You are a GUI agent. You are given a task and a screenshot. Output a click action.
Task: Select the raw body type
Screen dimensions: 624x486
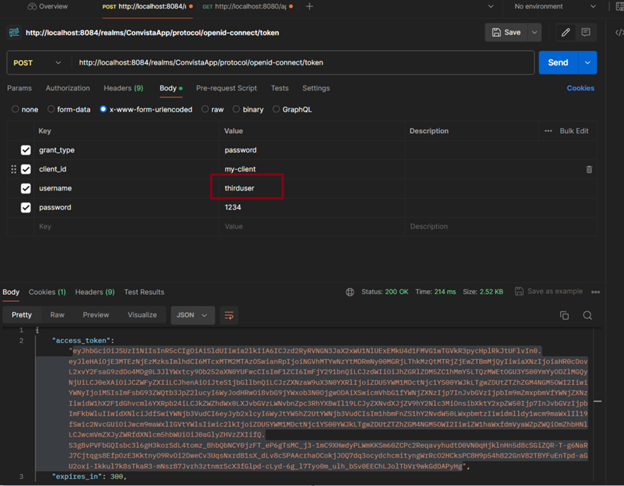[205, 109]
